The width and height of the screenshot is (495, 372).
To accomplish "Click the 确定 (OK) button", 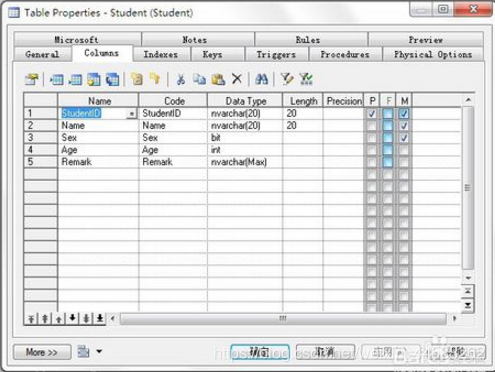I will (x=260, y=352).
